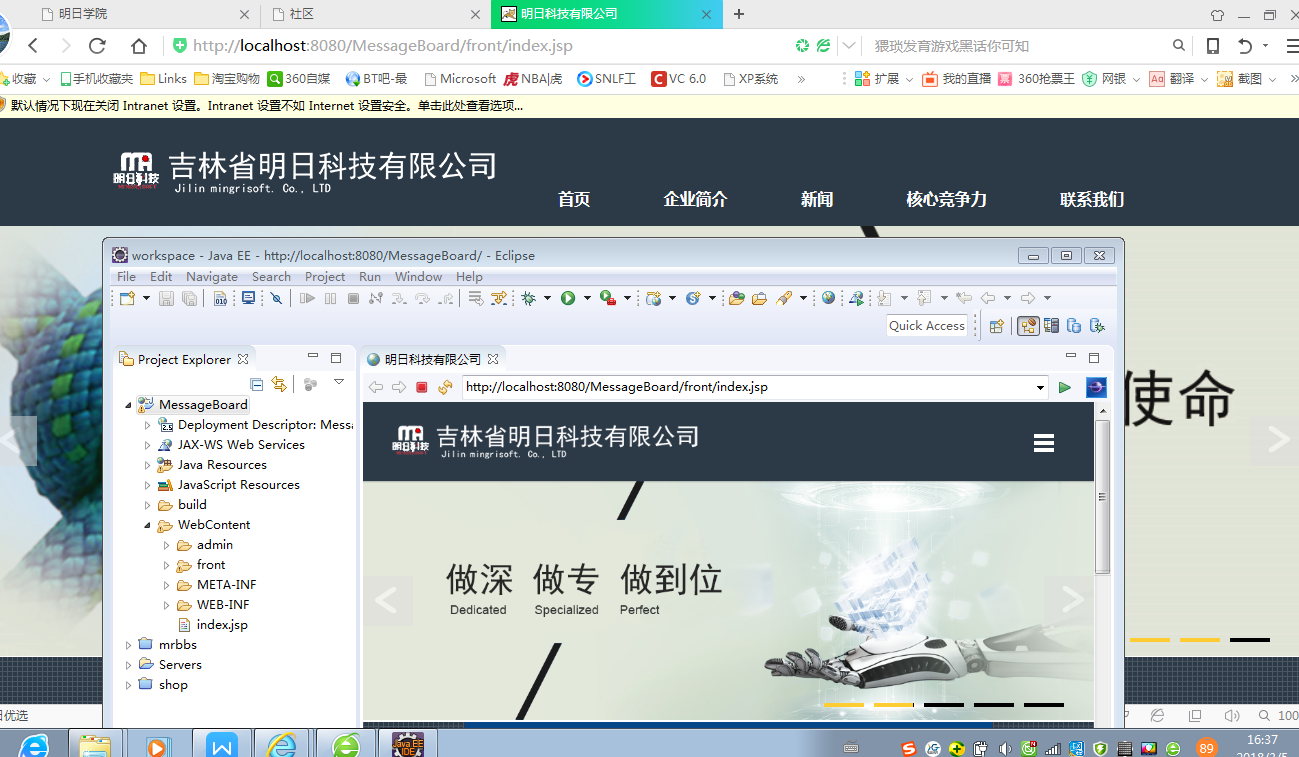Click next-slide arrow in embedded page carousel
Viewport: 1299px width, 757px height.
(x=1070, y=600)
